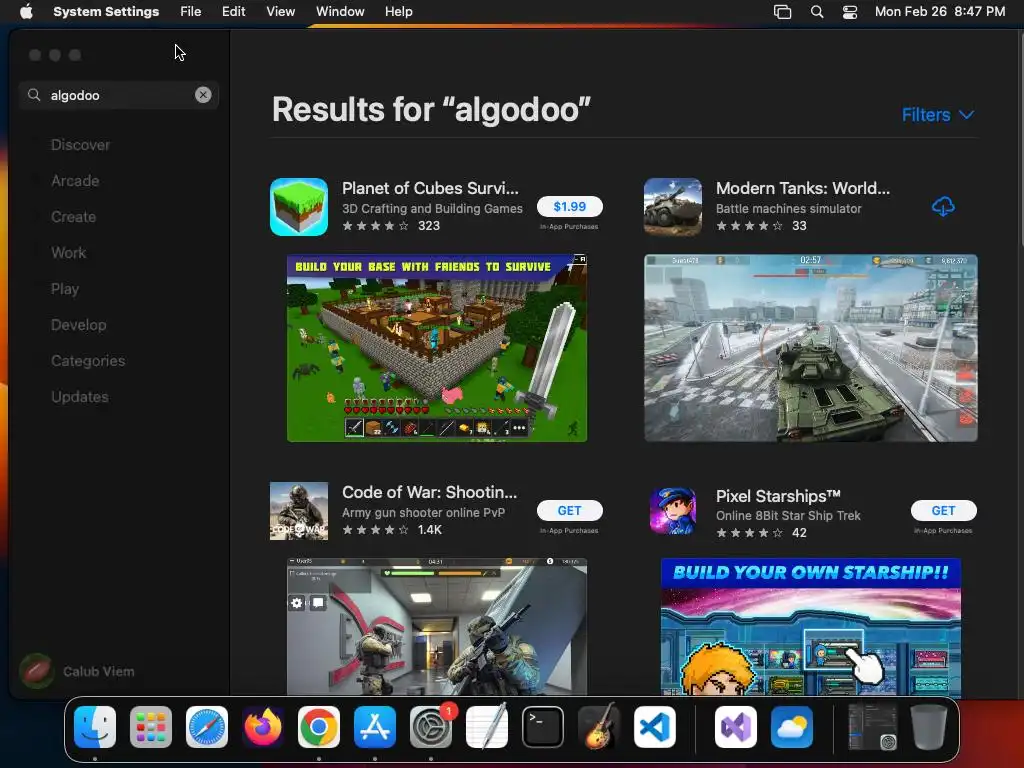View Pixel Starships screenshot preview

[810, 626]
